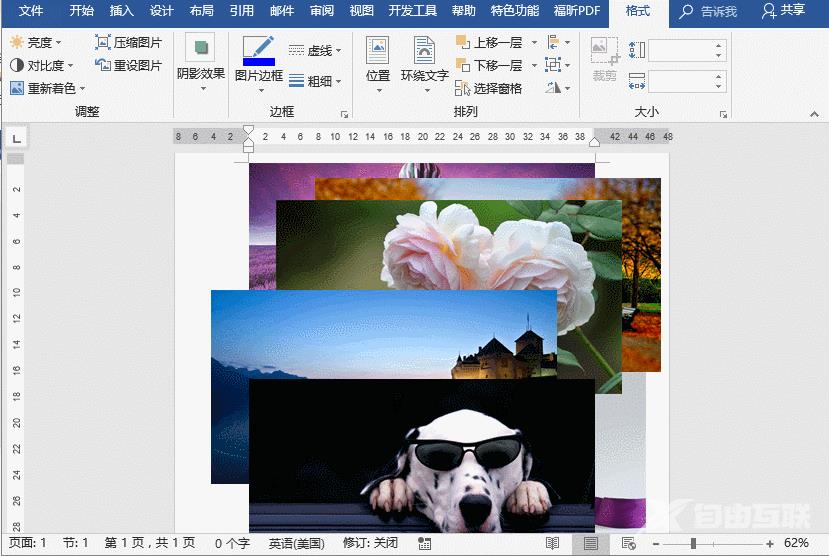Open Shadow Effects (阴影效果) gallery
Image resolution: width=829 pixels, height=556 pixels.
point(201,62)
